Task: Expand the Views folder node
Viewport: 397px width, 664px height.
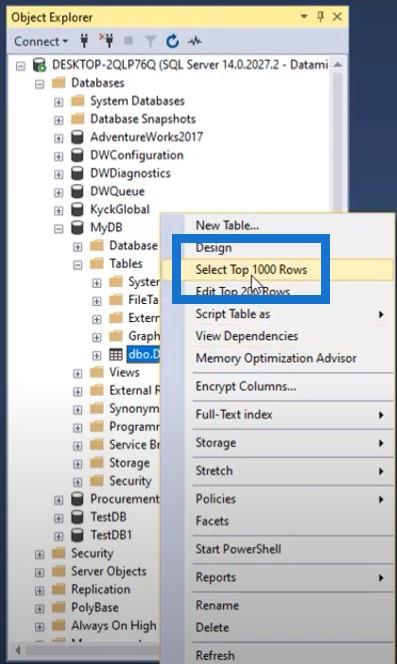Action: (x=78, y=374)
